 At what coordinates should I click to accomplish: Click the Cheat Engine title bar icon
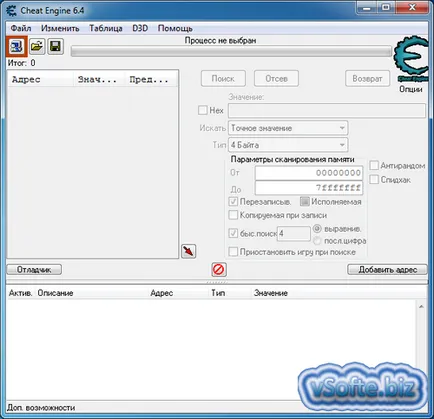click(11, 11)
